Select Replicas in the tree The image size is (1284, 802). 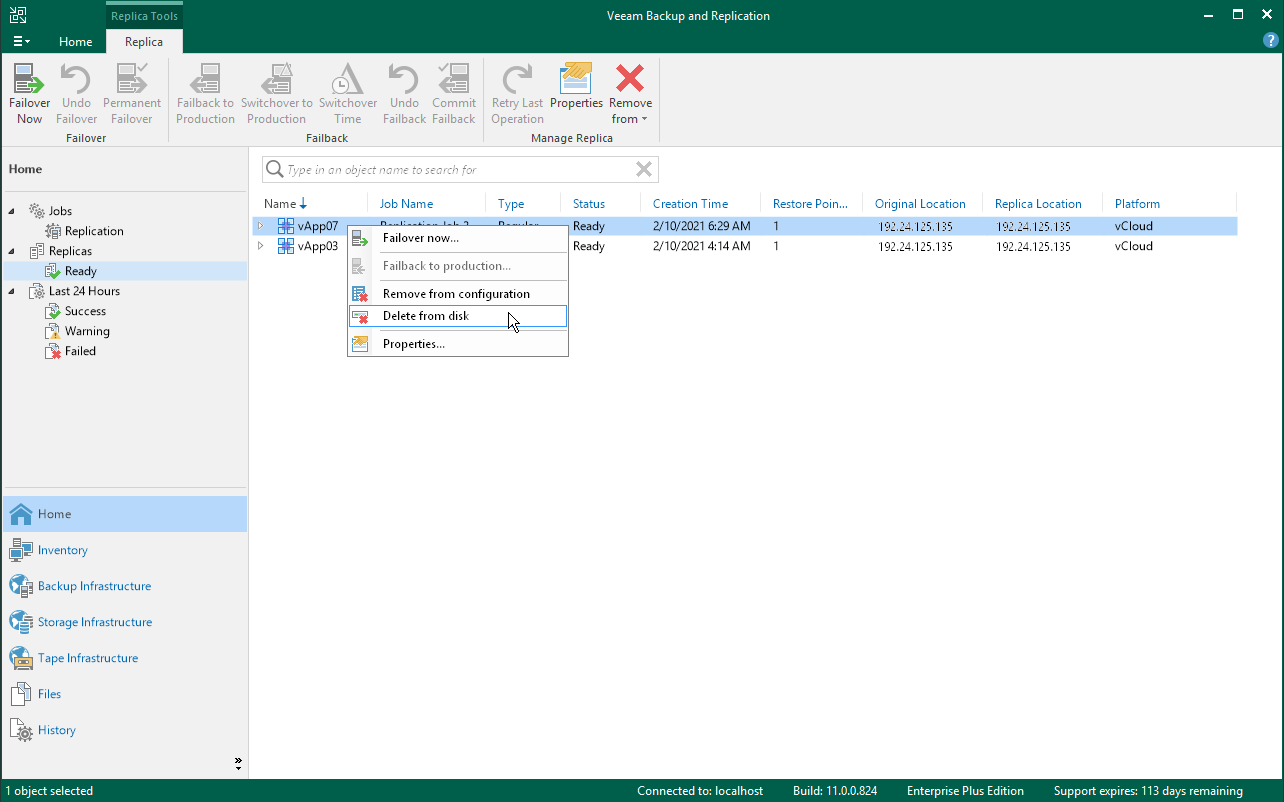pos(70,251)
